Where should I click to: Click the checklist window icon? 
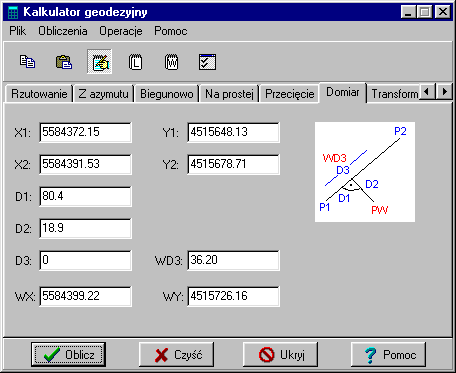coord(207,62)
